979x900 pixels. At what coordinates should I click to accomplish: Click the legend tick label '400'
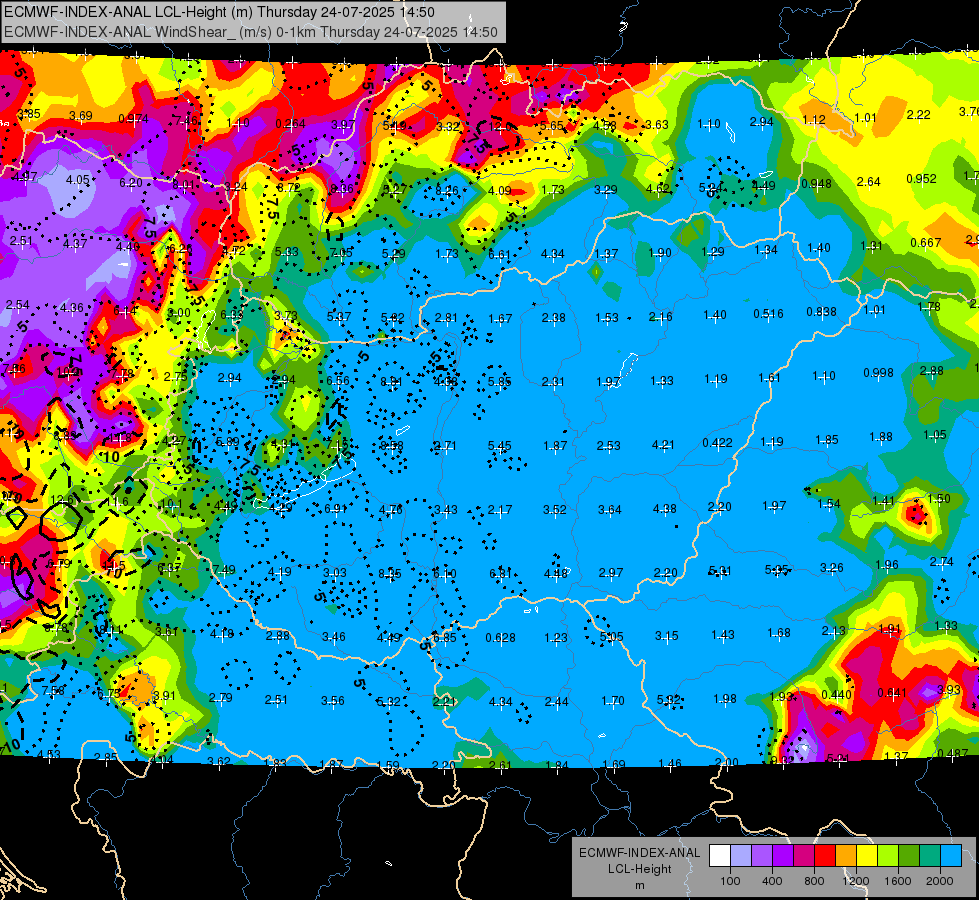(772, 881)
